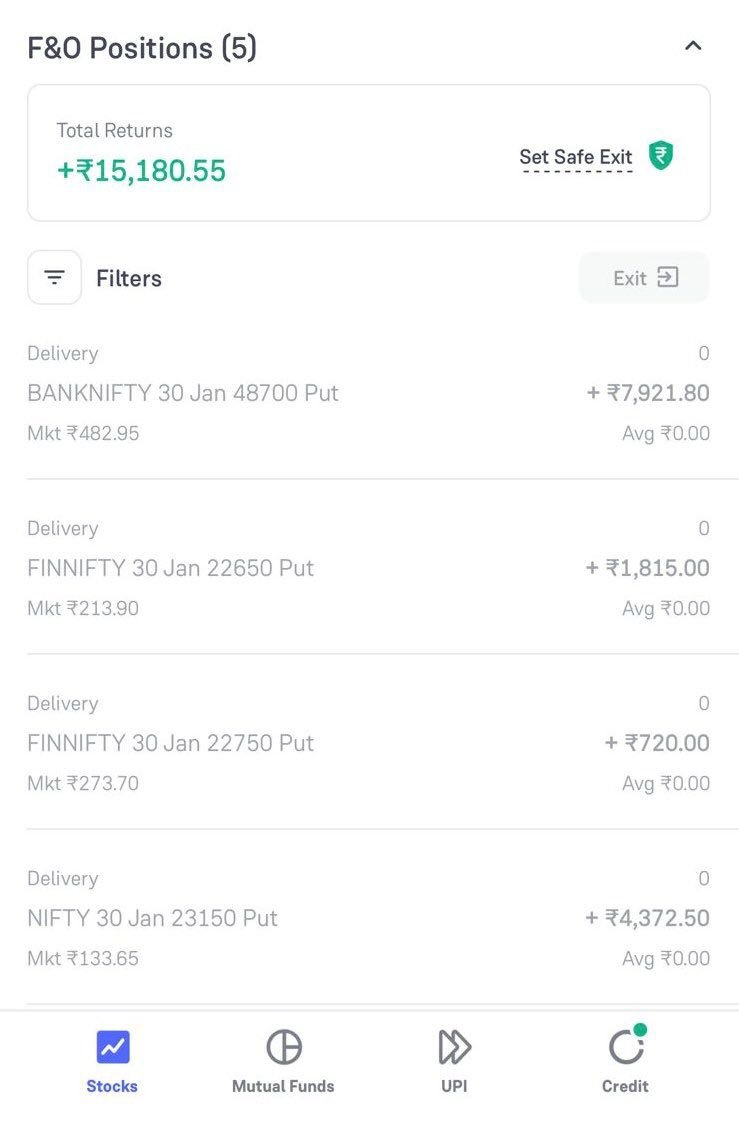The image size is (739, 1137).
Task: Tap the green rupee shield icon
Action: (661, 155)
